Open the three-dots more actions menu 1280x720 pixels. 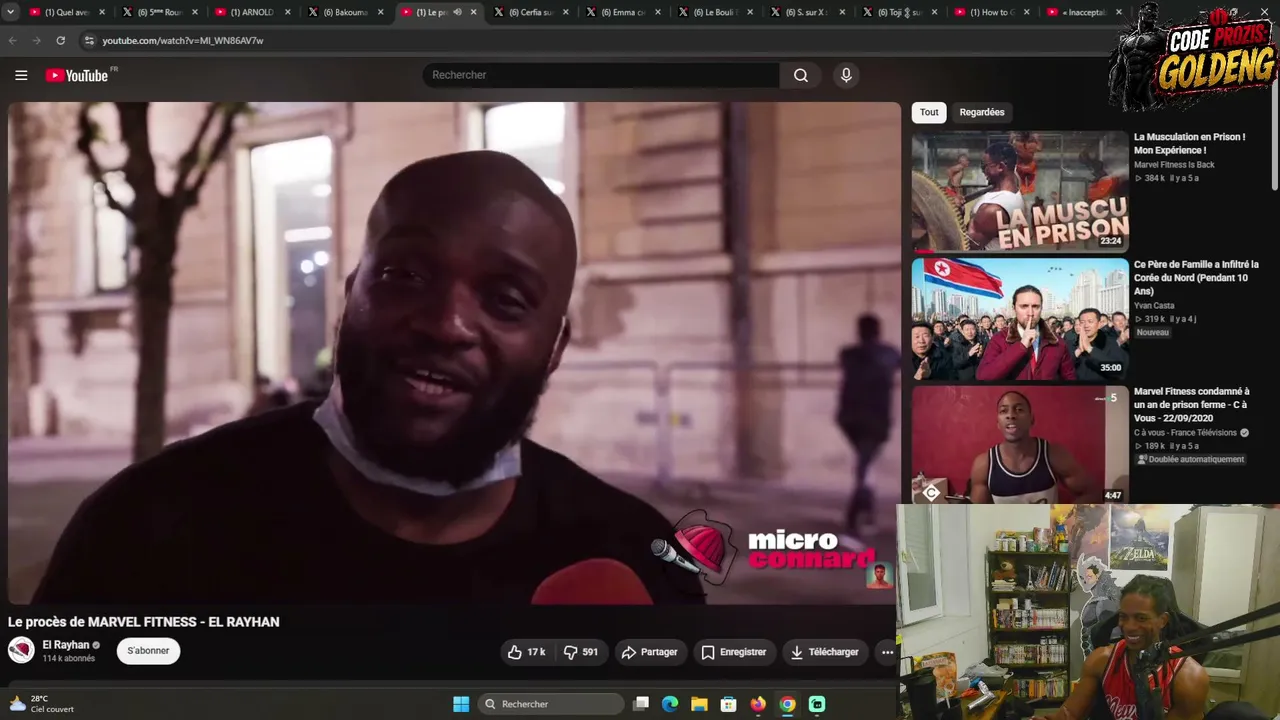point(887,652)
